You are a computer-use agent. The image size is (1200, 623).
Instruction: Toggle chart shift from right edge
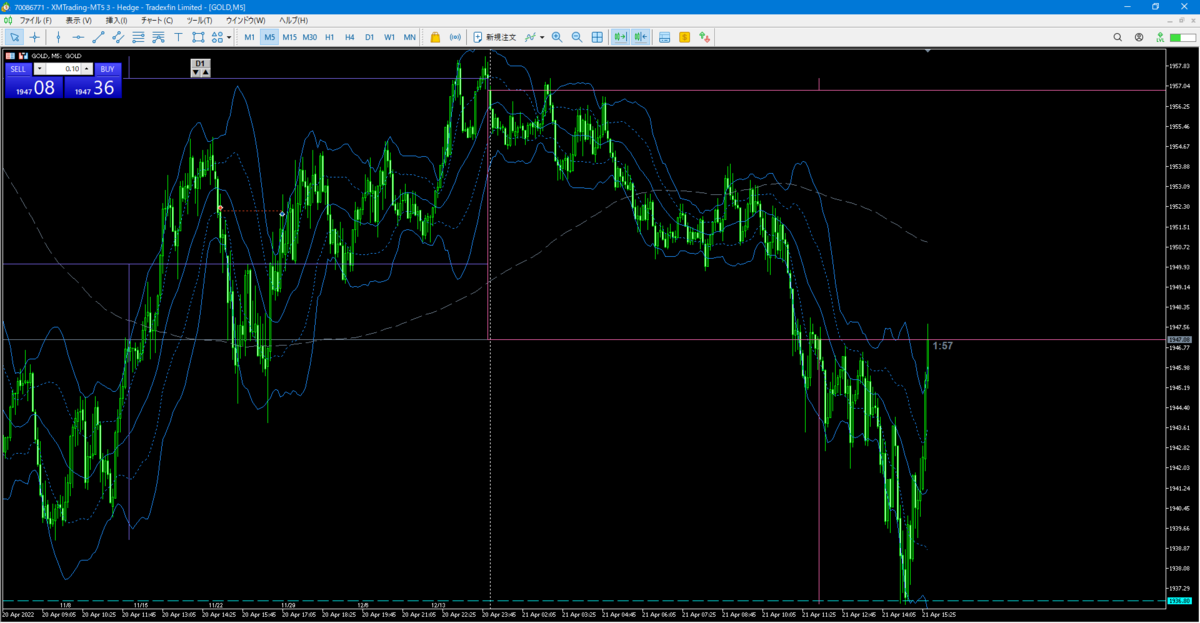[x=640, y=37]
